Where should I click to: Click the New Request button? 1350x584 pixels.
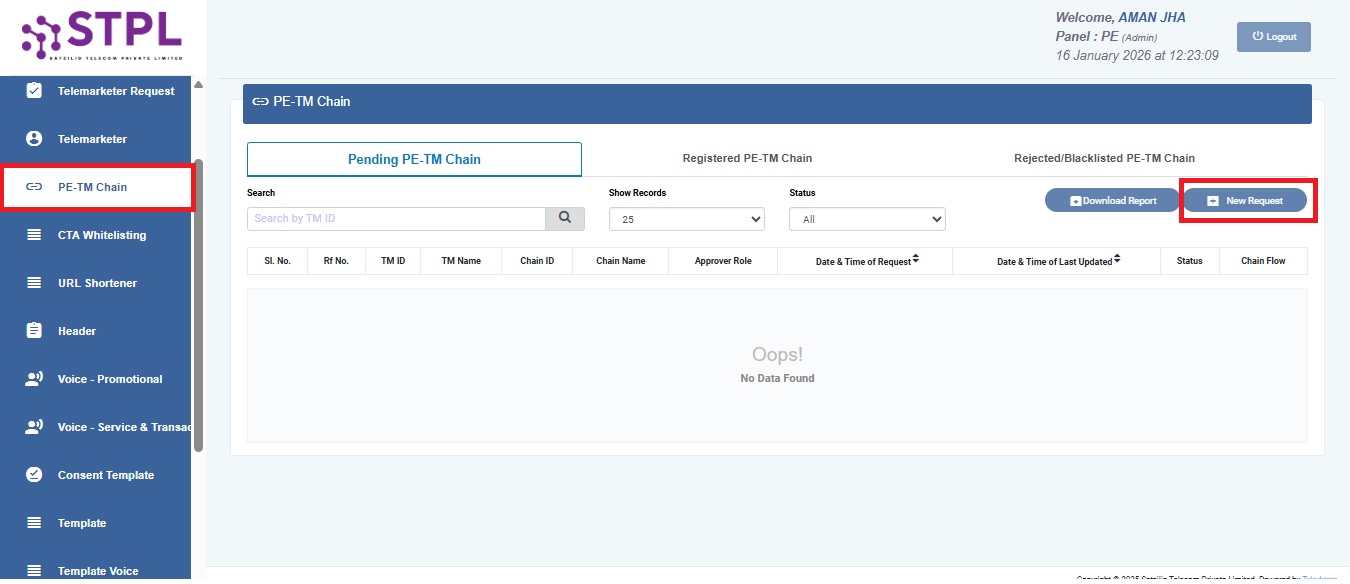point(1247,199)
